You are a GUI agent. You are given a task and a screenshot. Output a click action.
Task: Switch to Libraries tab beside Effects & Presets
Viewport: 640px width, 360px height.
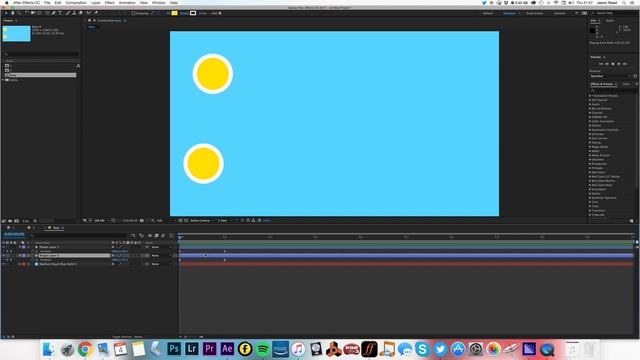coord(626,84)
